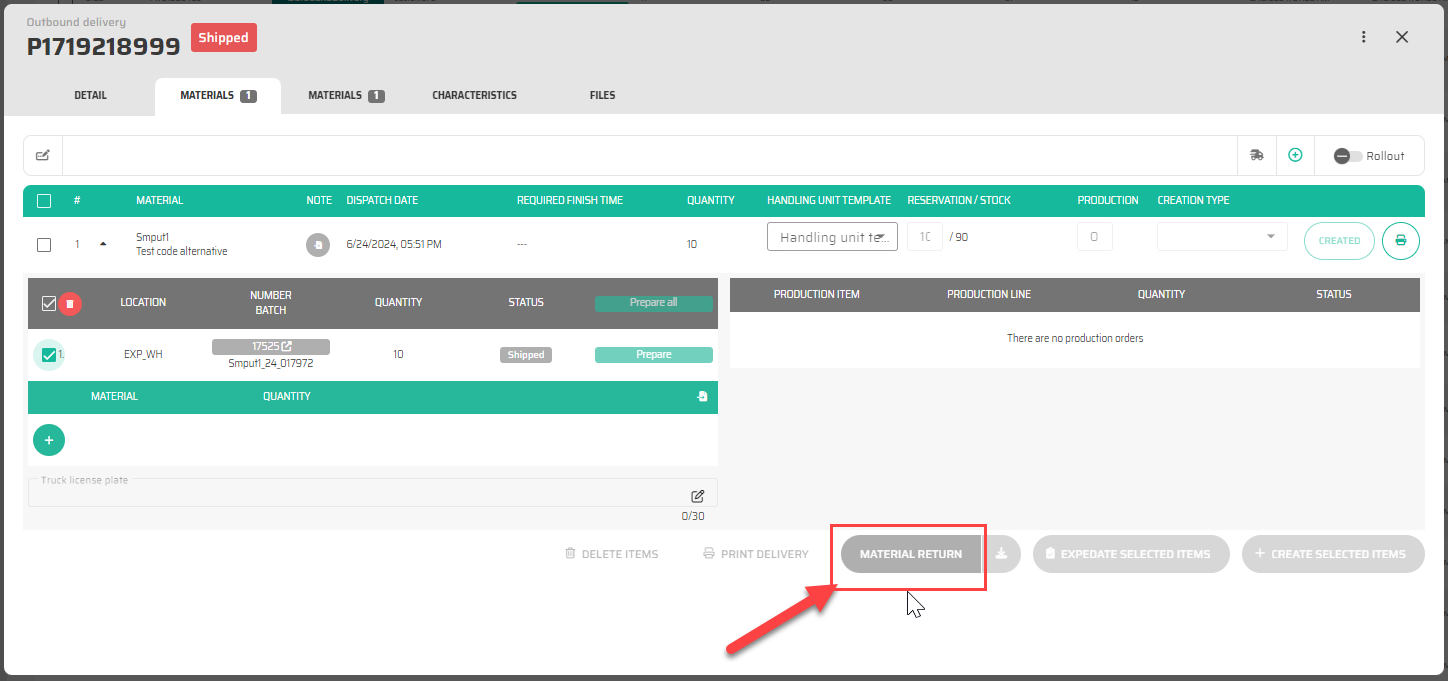Click the note icon for Smput1 material
The image size is (1448, 681).
pos(318,244)
